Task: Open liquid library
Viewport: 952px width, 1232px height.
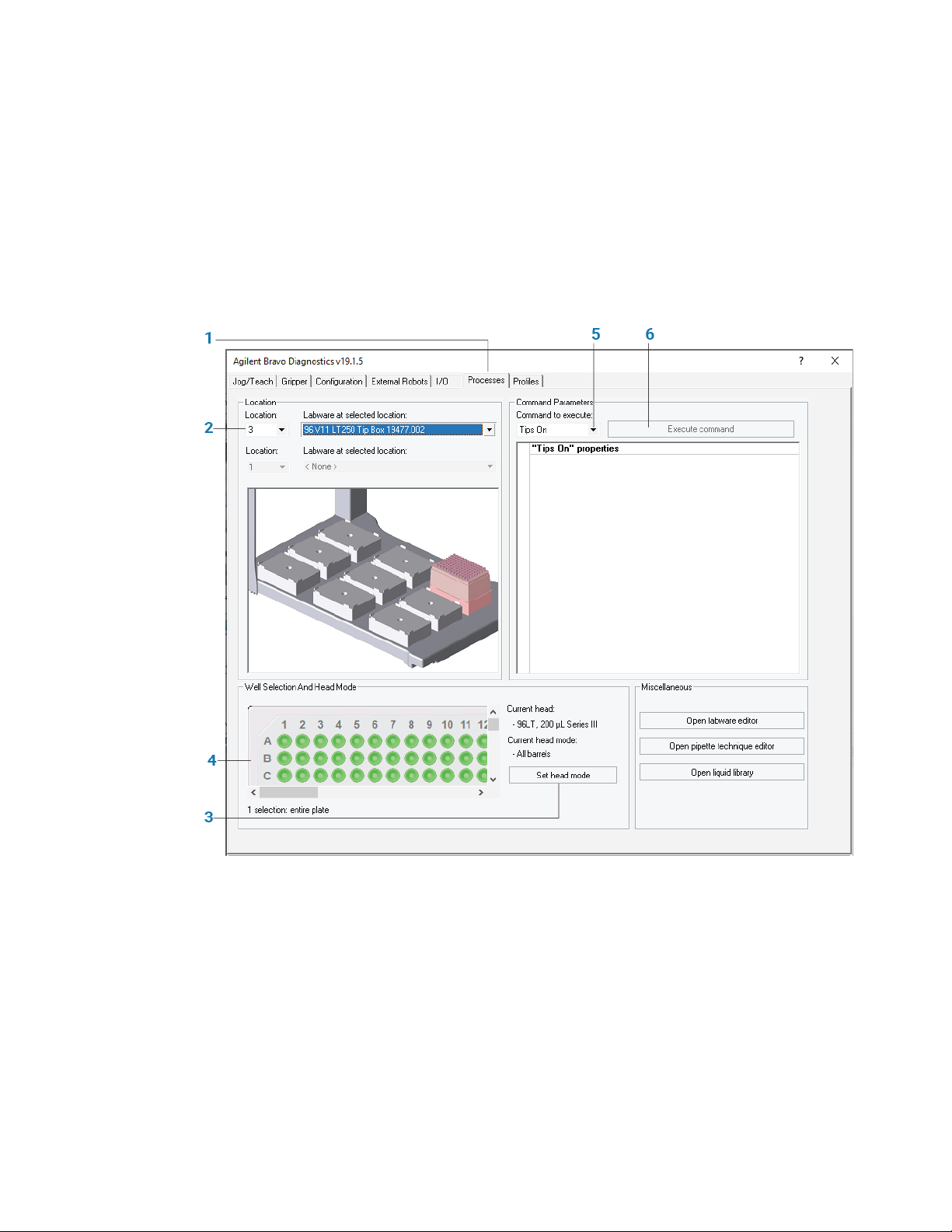Action: (x=721, y=772)
